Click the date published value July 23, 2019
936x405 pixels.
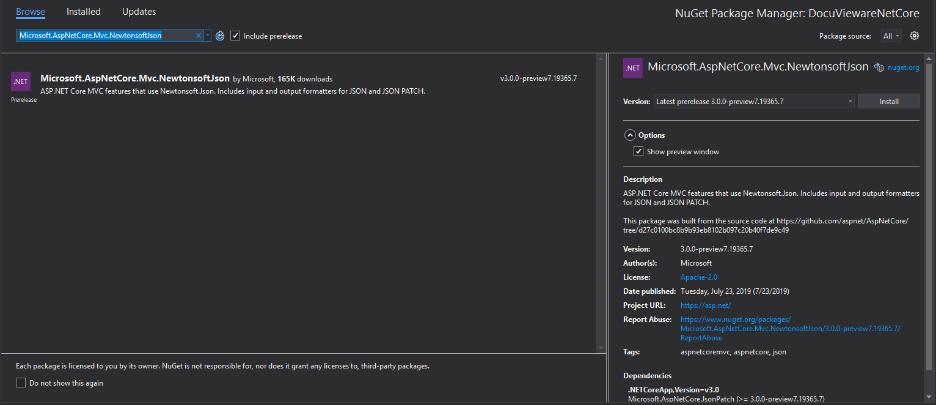[x=735, y=292]
